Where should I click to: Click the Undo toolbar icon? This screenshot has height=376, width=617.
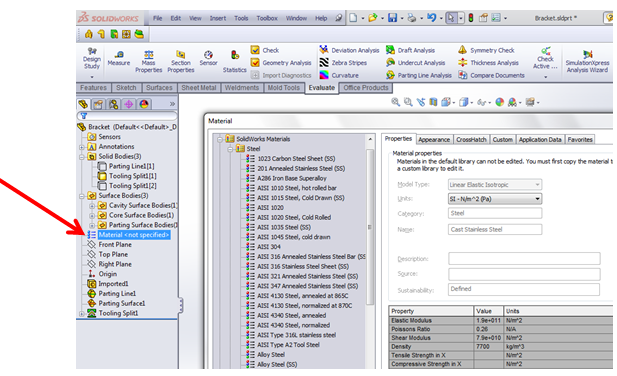click(432, 18)
